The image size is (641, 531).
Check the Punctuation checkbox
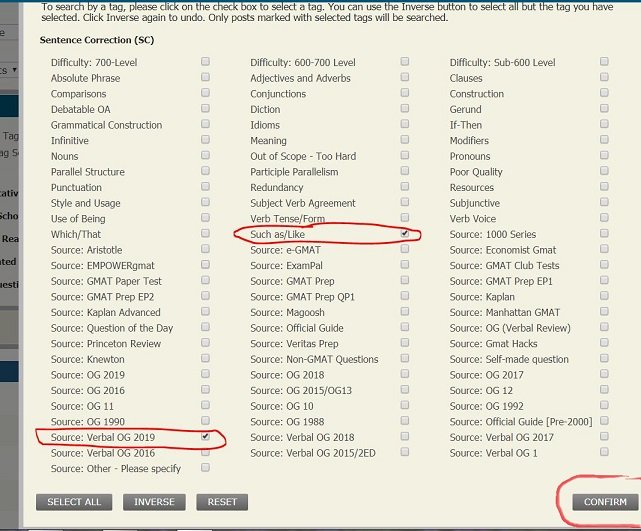(205, 186)
